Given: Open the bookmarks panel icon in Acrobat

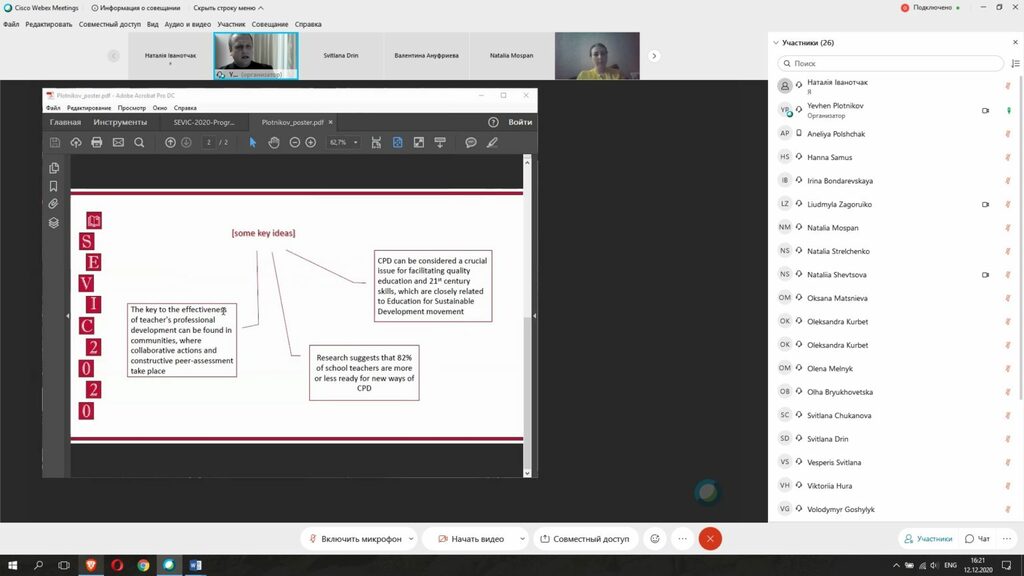Looking at the screenshot, I should [54, 186].
